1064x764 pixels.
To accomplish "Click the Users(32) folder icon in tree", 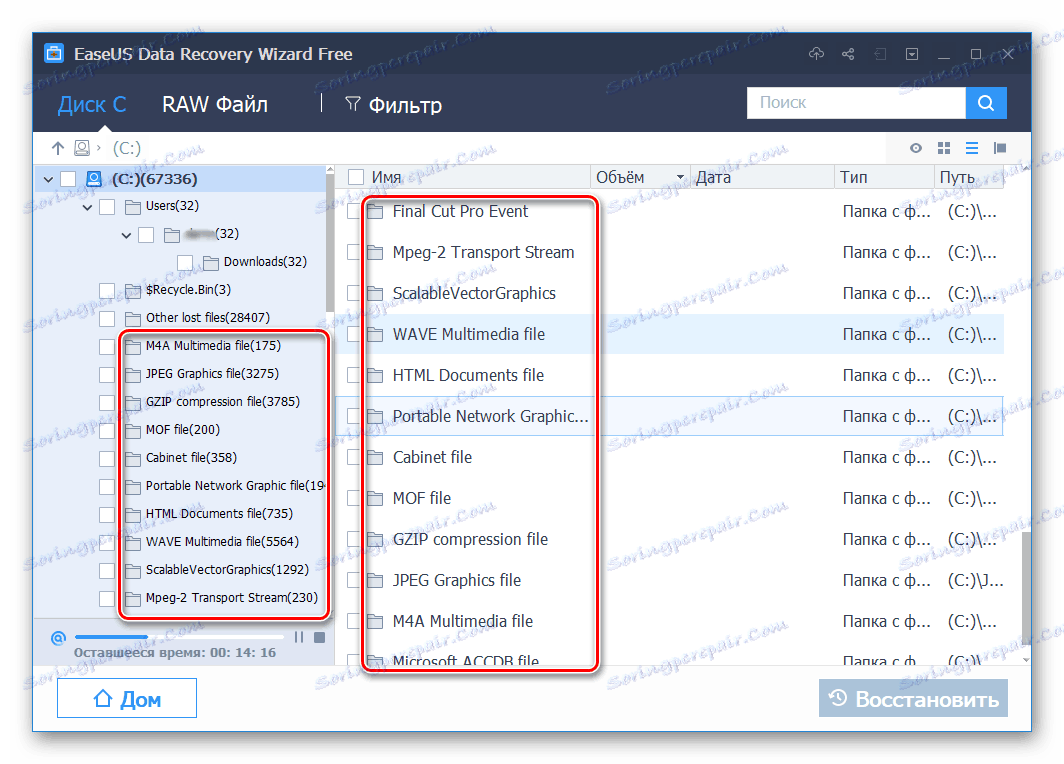I will [133, 206].
